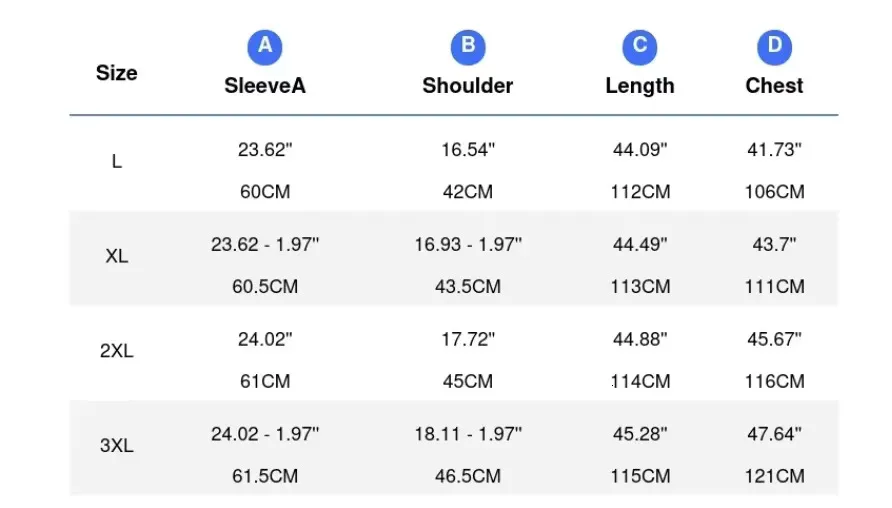Click the Chest column header
892x508 pixels.
[x=774, y=86]
